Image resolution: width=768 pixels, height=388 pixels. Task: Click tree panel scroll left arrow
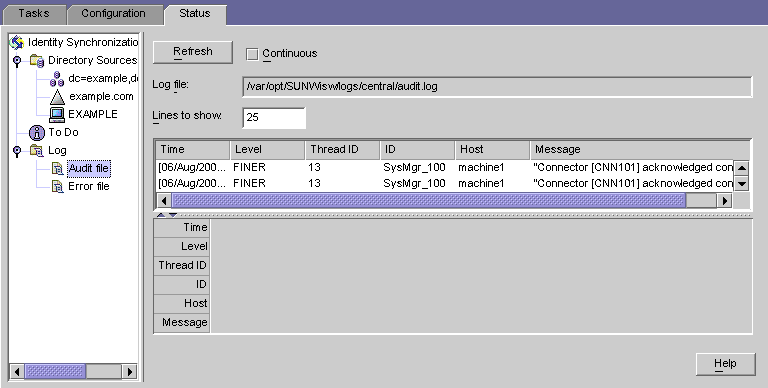click(18, 372)
